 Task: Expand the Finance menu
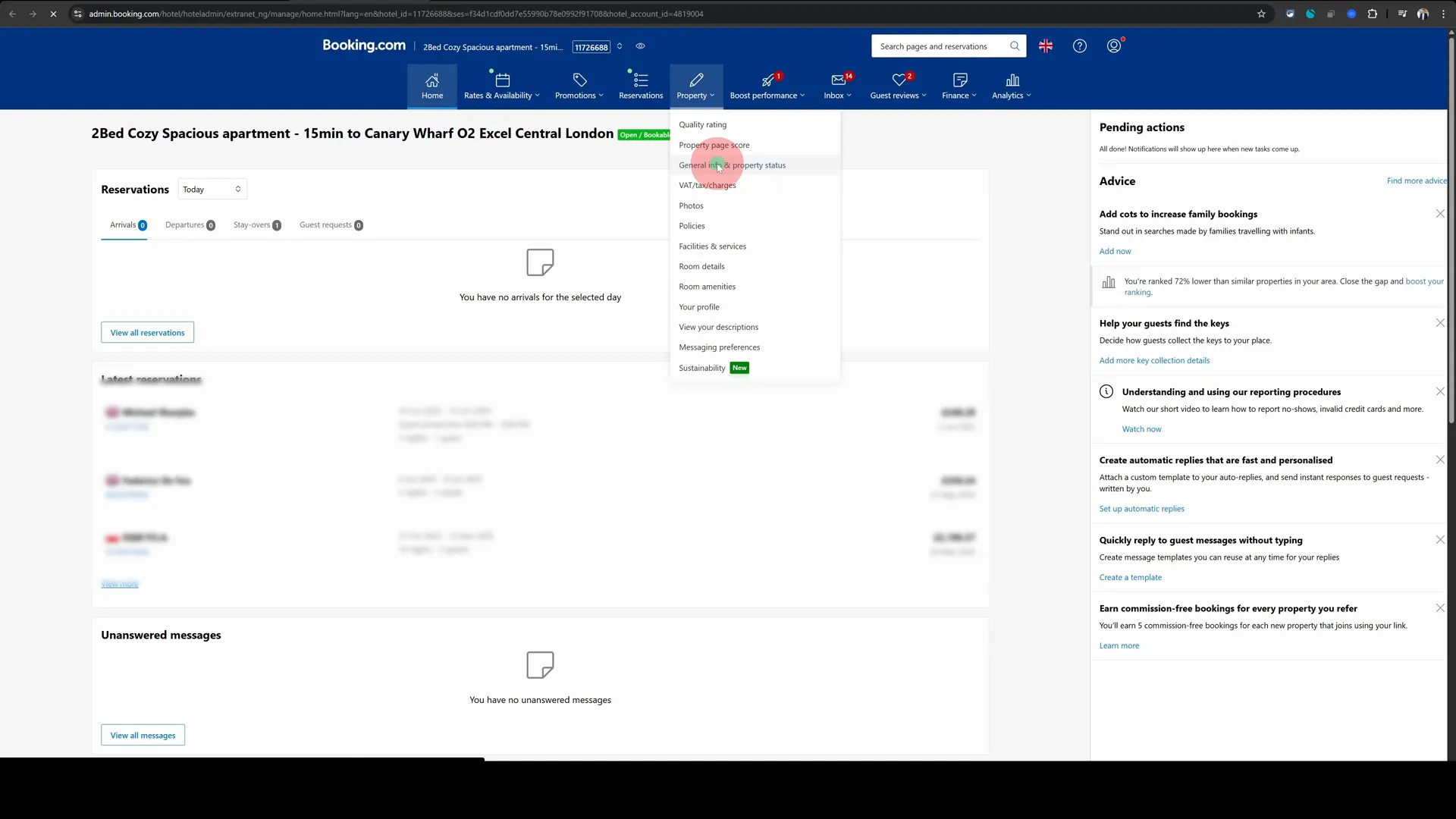pos(974,96)
